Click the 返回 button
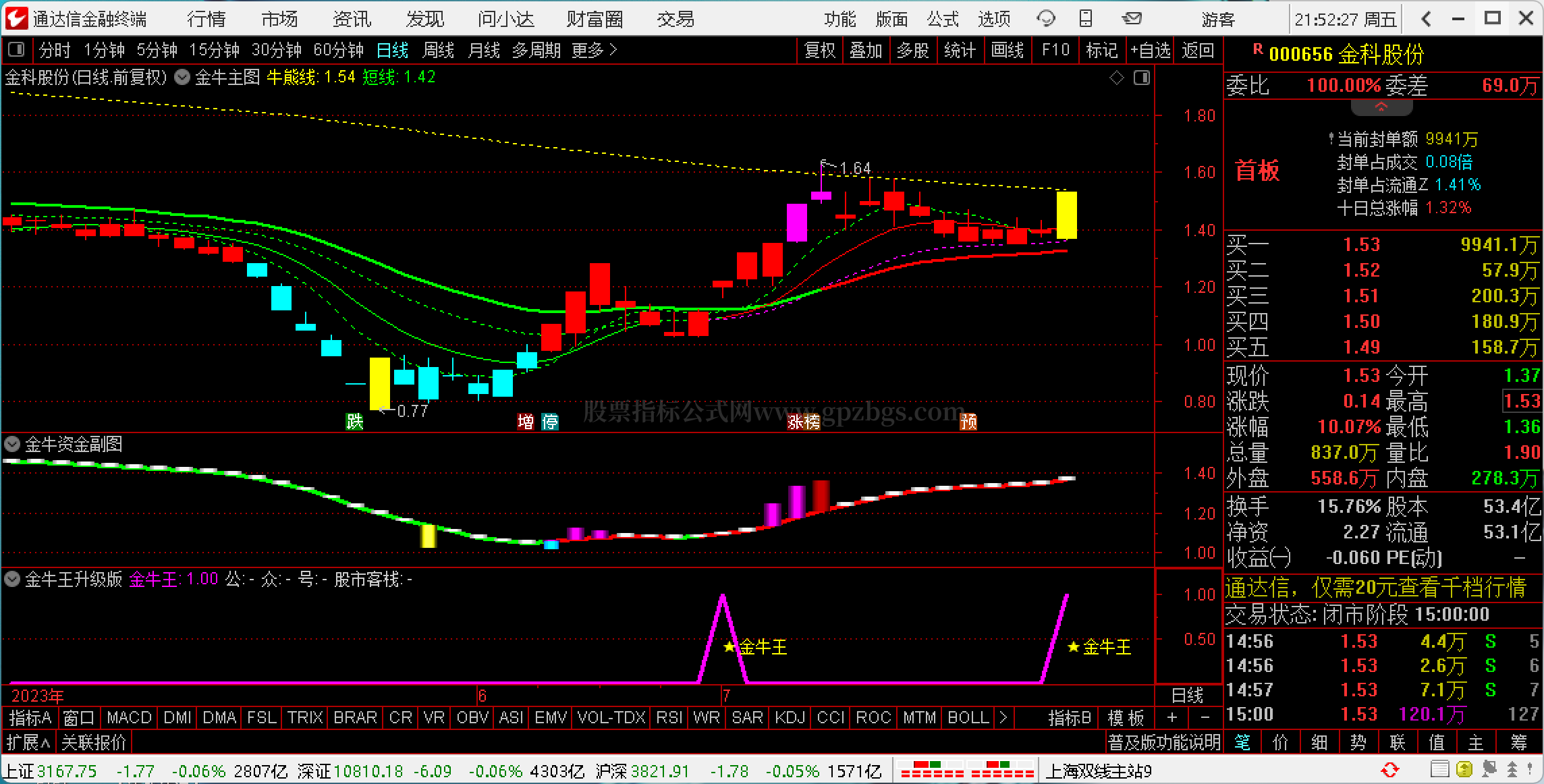Screen dimensions: 1544x784 click(x=1198, y=50)
